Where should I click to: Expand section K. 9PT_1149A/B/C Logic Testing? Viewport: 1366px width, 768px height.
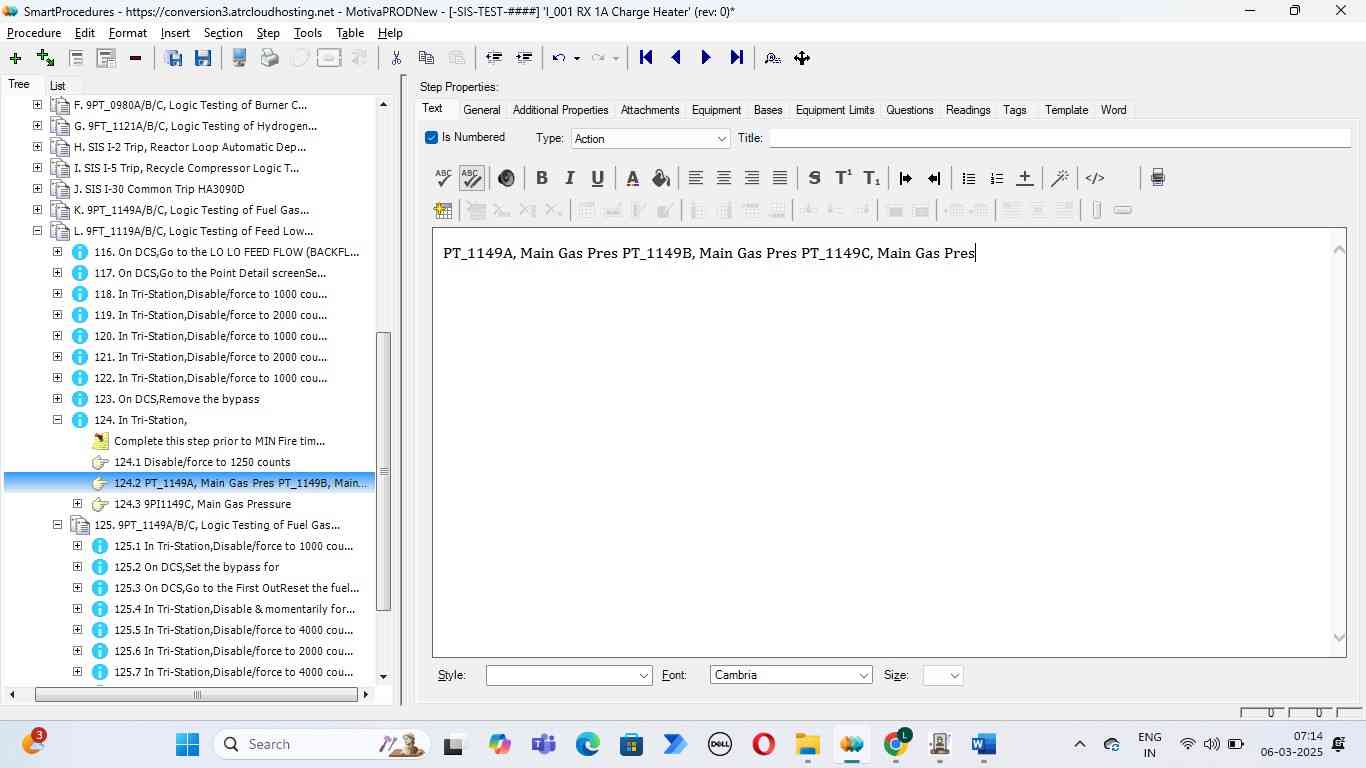[x=37, y=210]
